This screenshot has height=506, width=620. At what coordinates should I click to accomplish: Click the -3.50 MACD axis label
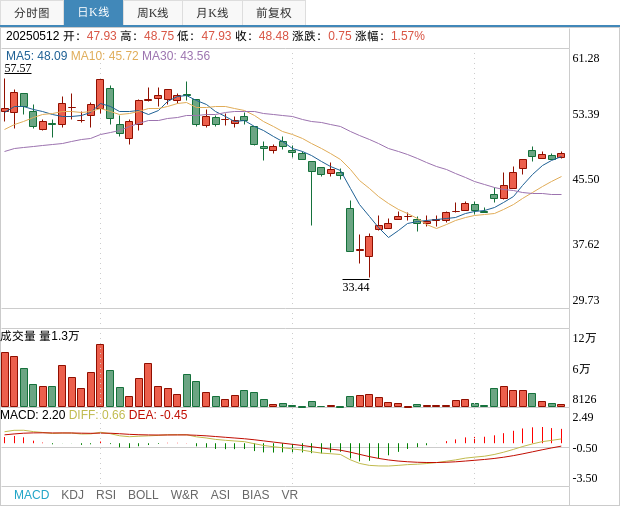[x=585, y=478]
